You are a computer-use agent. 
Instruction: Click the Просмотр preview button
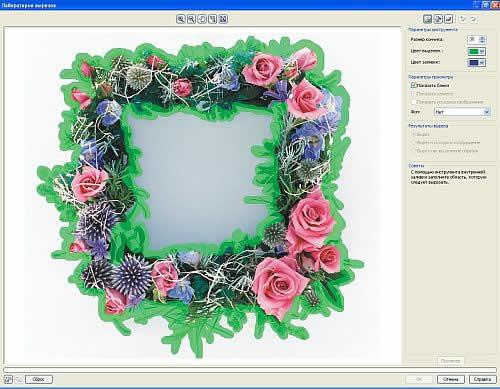(x=450, y=361)
